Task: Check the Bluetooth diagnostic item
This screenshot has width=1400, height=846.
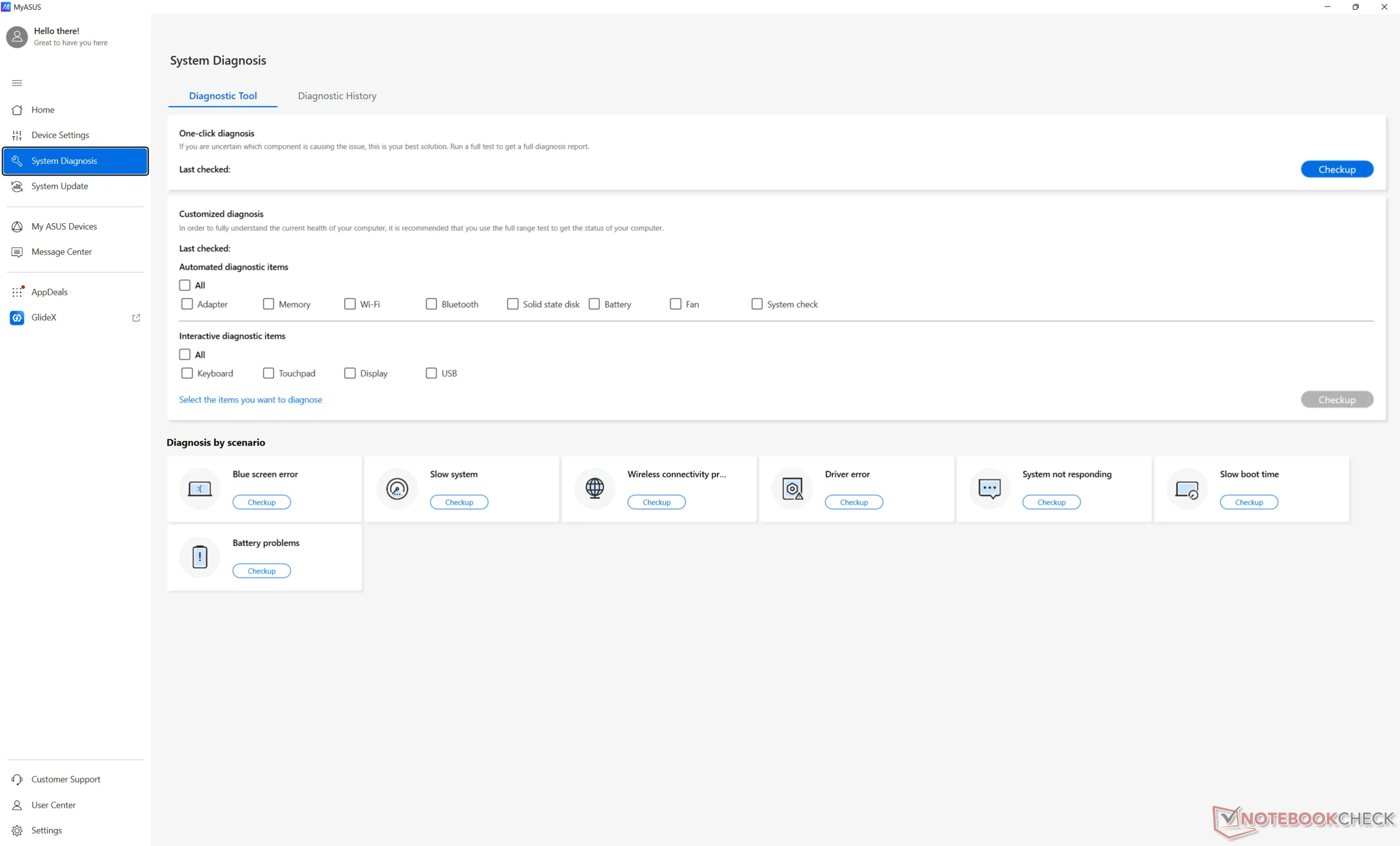Action: pos(431,304)
